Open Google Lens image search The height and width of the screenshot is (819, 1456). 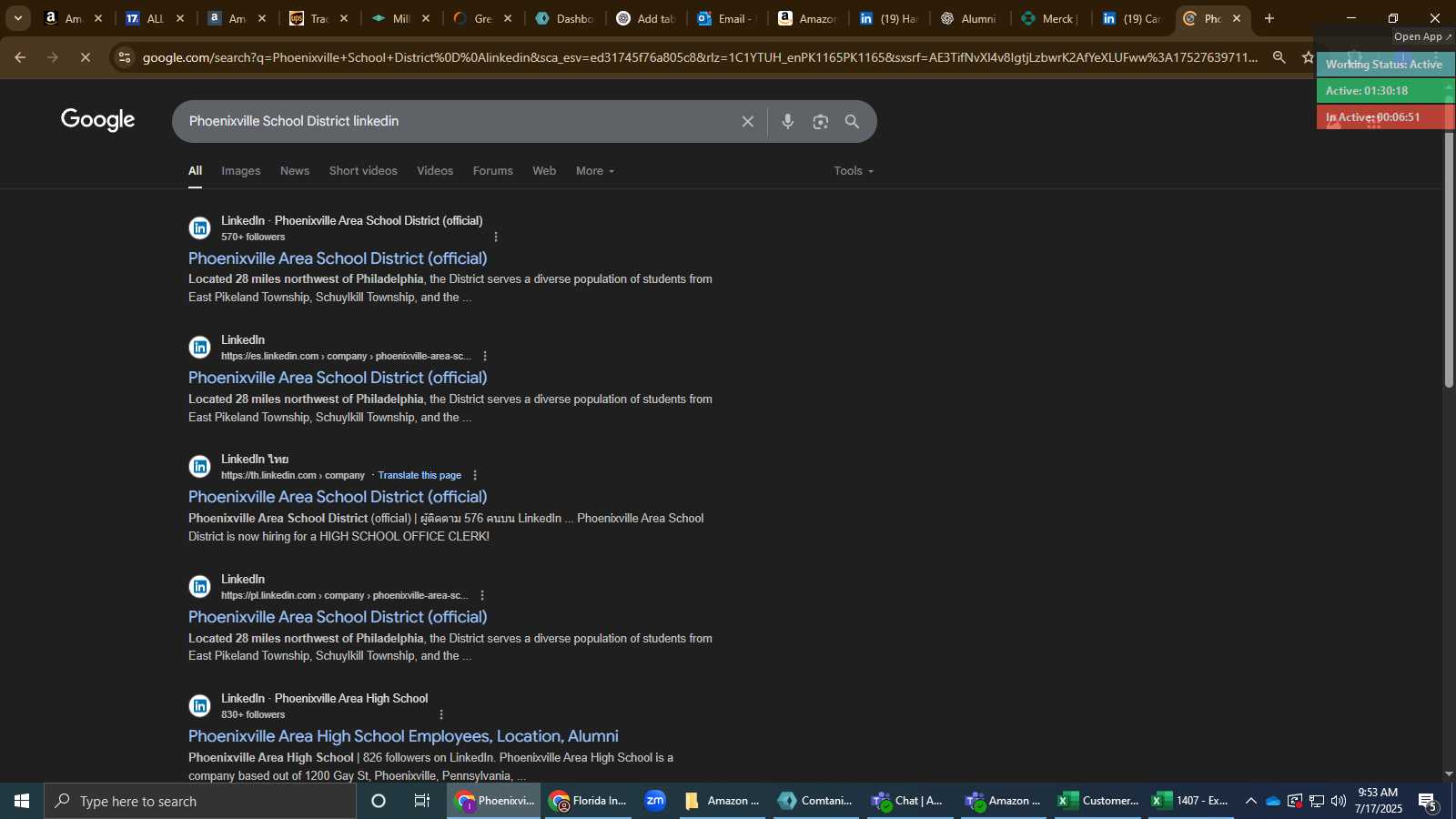821,122
